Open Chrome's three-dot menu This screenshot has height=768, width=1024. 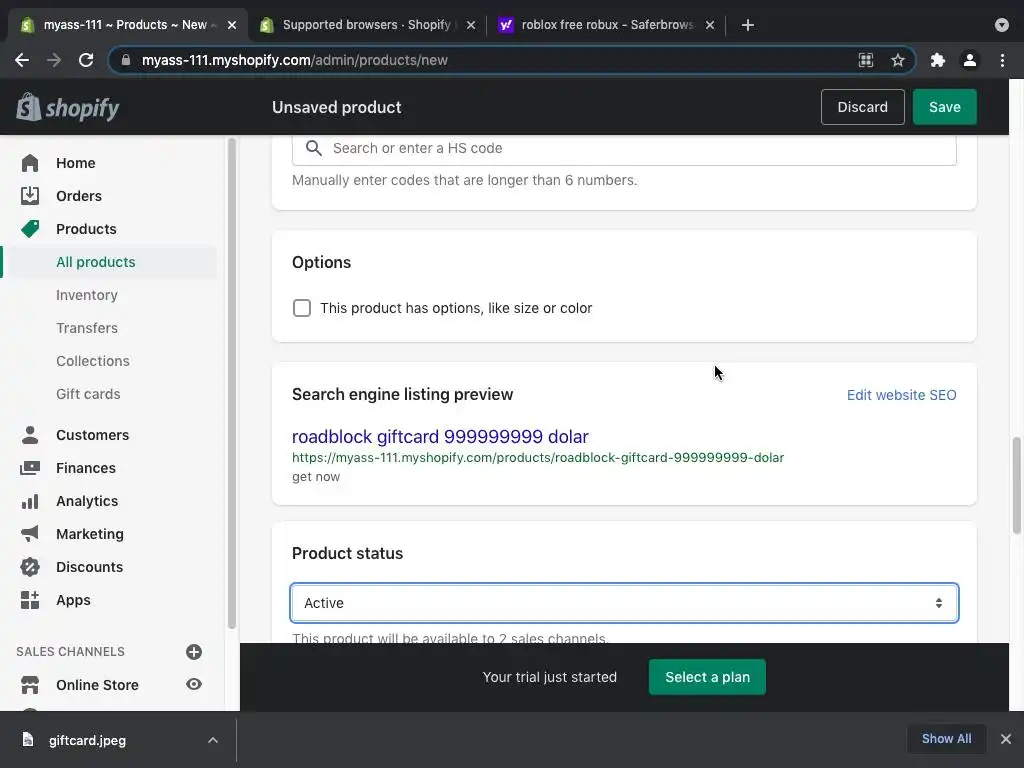pyautogui.click(x=1002, y=60)
